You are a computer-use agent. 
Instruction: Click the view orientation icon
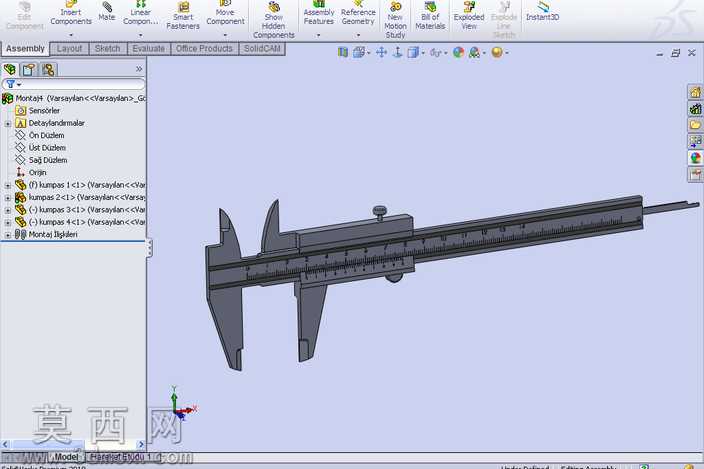(x=359, y=53)
